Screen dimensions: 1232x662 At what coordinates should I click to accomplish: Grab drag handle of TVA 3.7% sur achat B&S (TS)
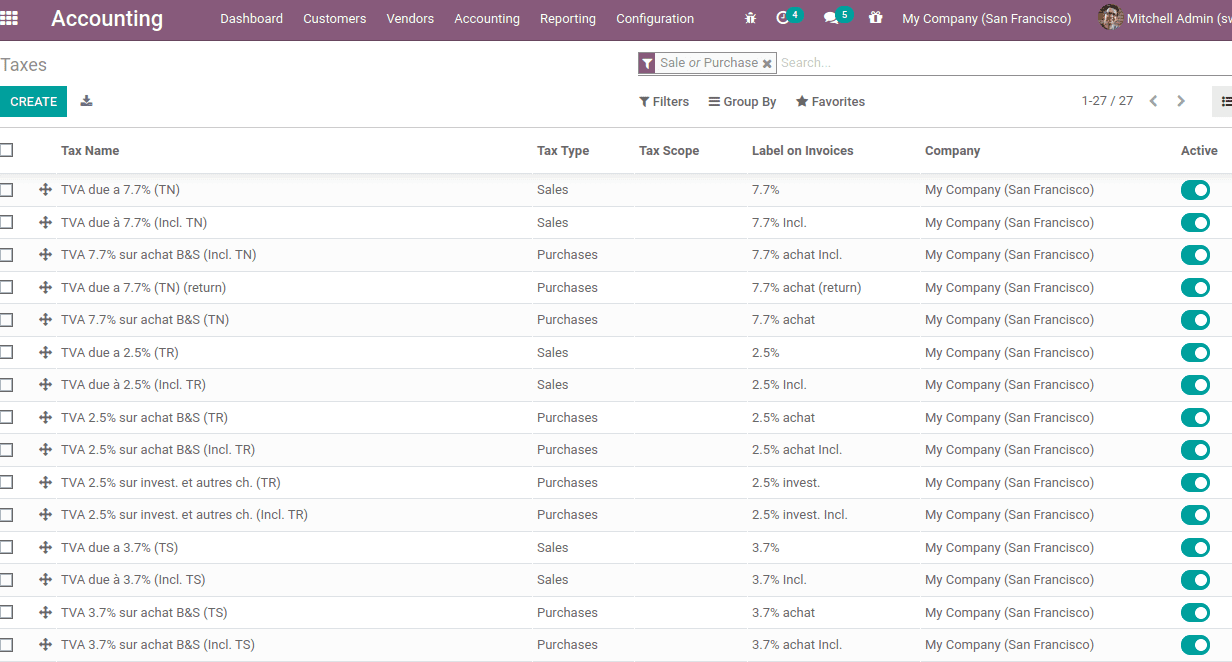(x=45, y=612)
